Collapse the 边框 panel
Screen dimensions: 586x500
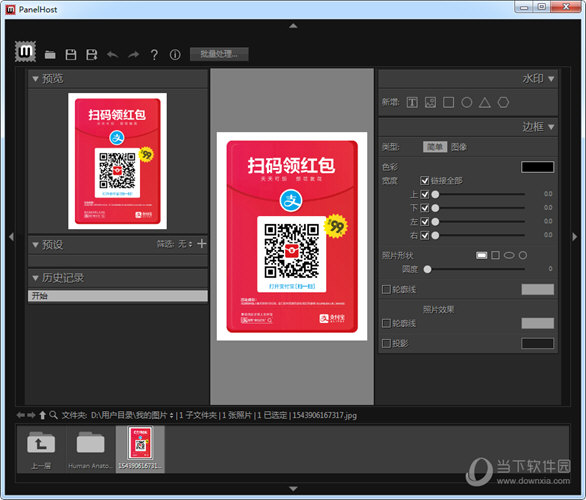pos(551,127)
